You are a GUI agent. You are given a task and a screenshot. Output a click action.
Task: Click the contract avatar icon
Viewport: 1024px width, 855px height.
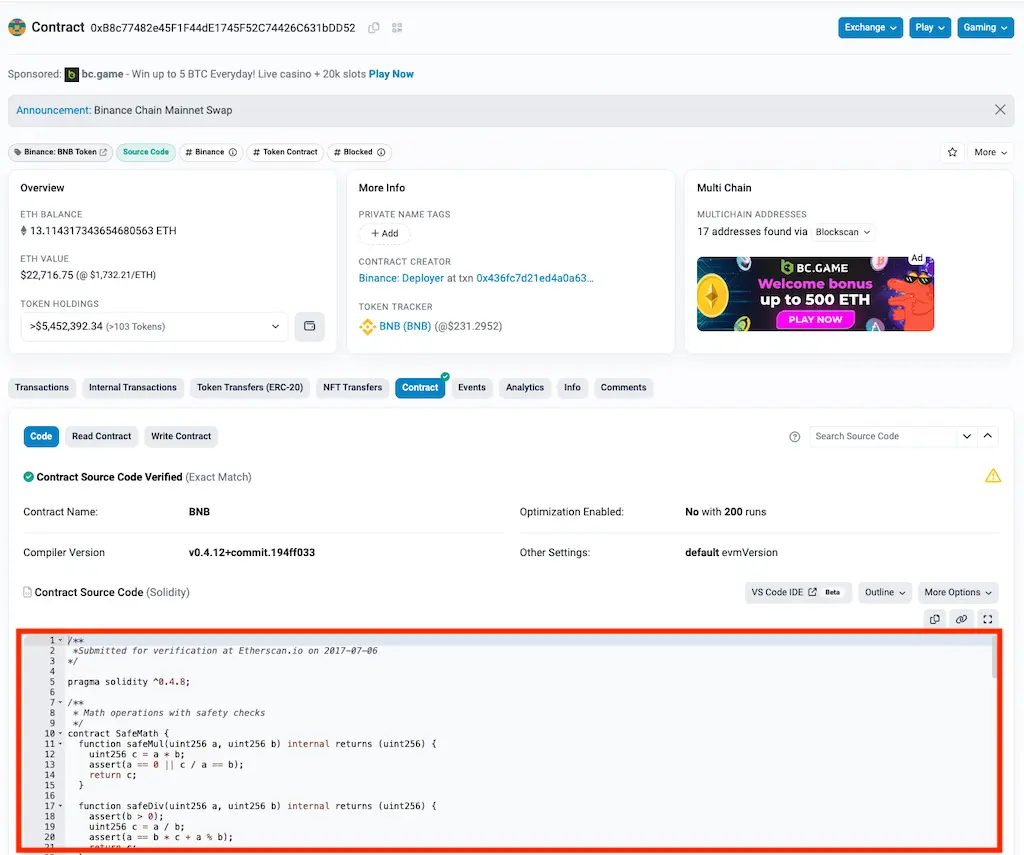[17, 27]
